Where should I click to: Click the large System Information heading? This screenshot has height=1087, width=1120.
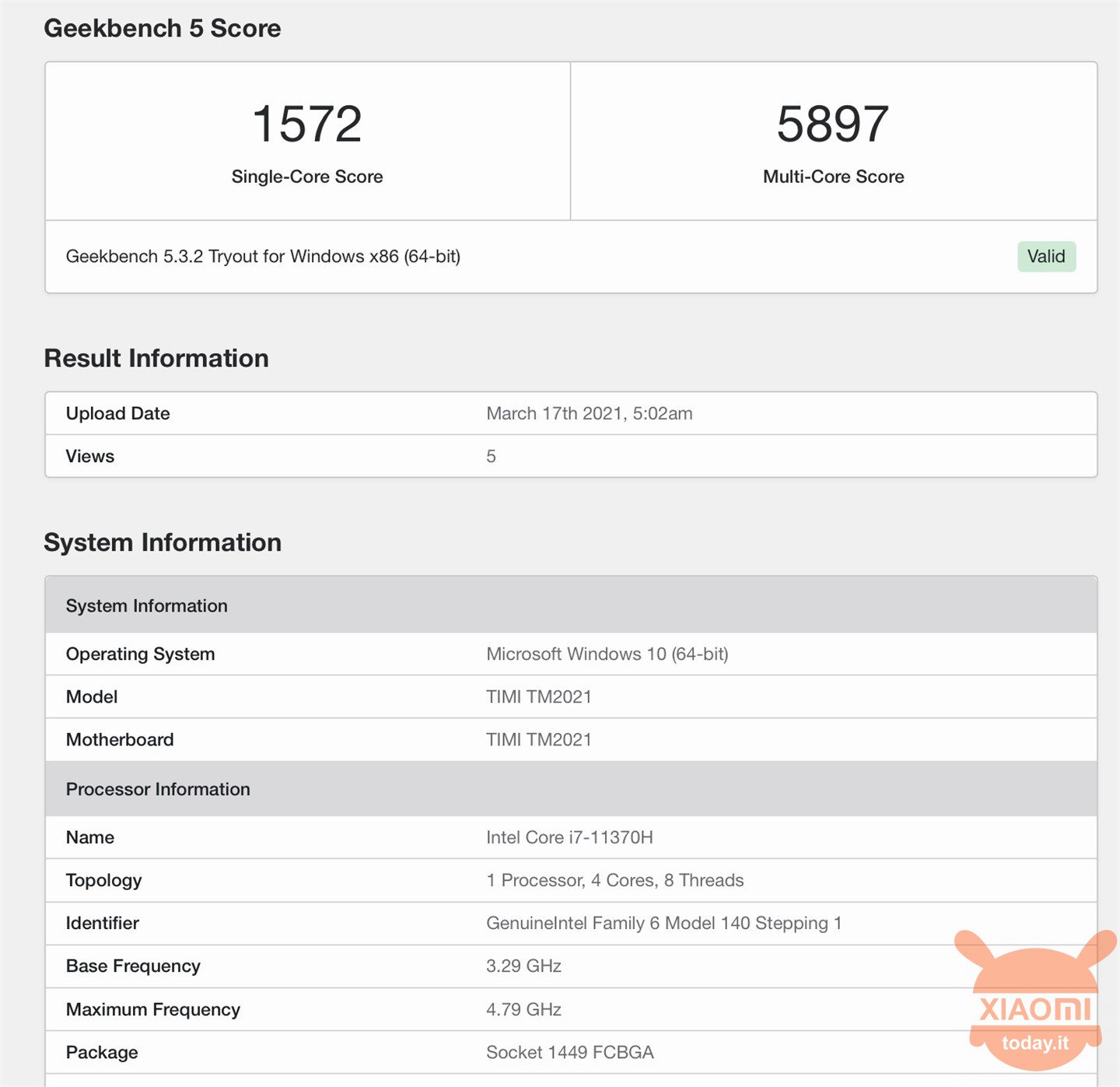(163, 542)
